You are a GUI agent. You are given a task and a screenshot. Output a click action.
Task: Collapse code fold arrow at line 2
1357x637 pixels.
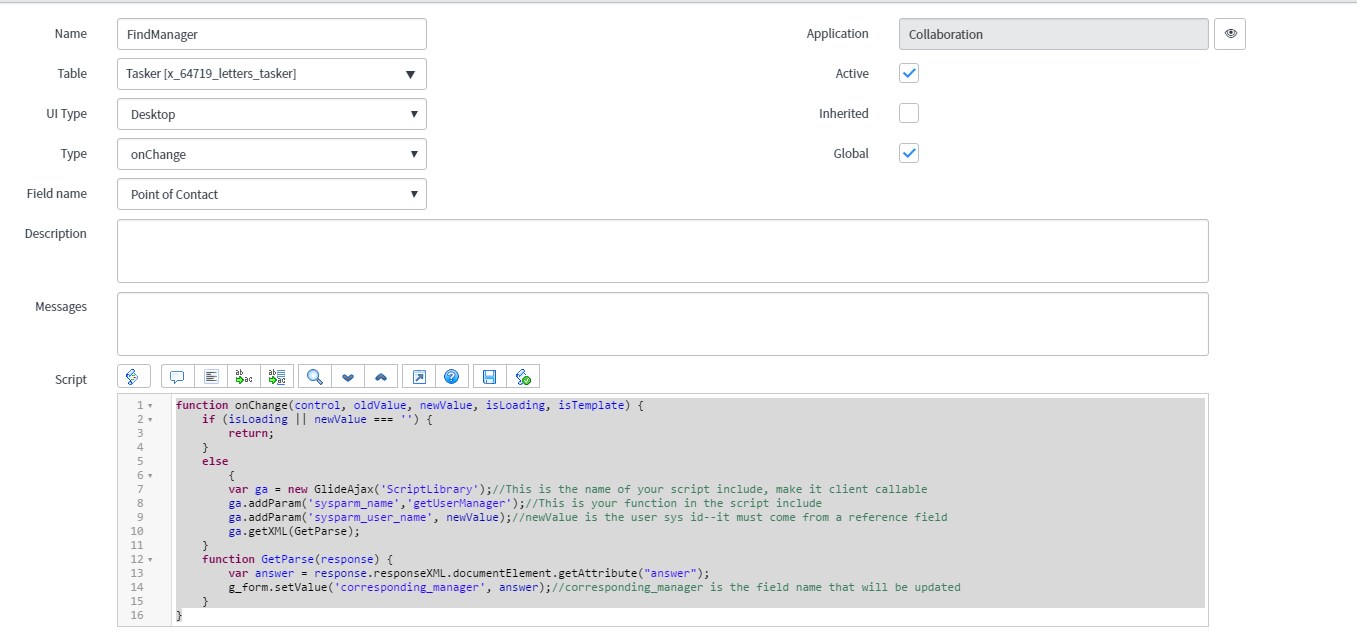[x=150, y=419]
